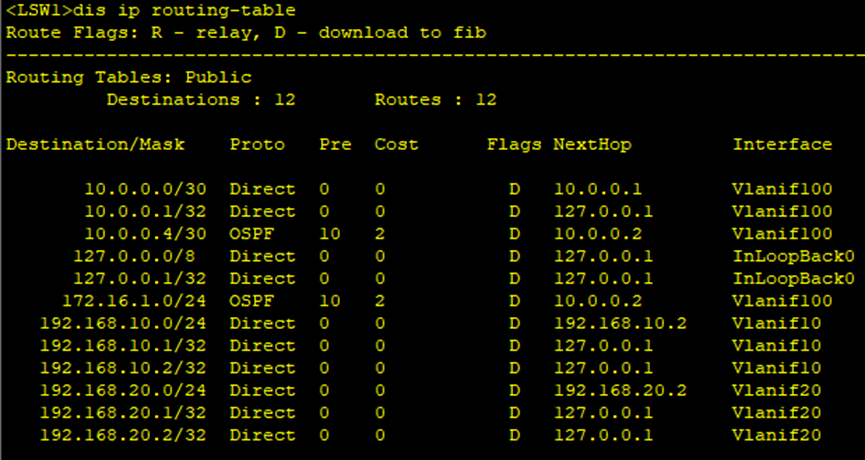Click "InLoopBack0" in the 127.0.0.1/32 row

pyautogui.click(x=793, y=279)
